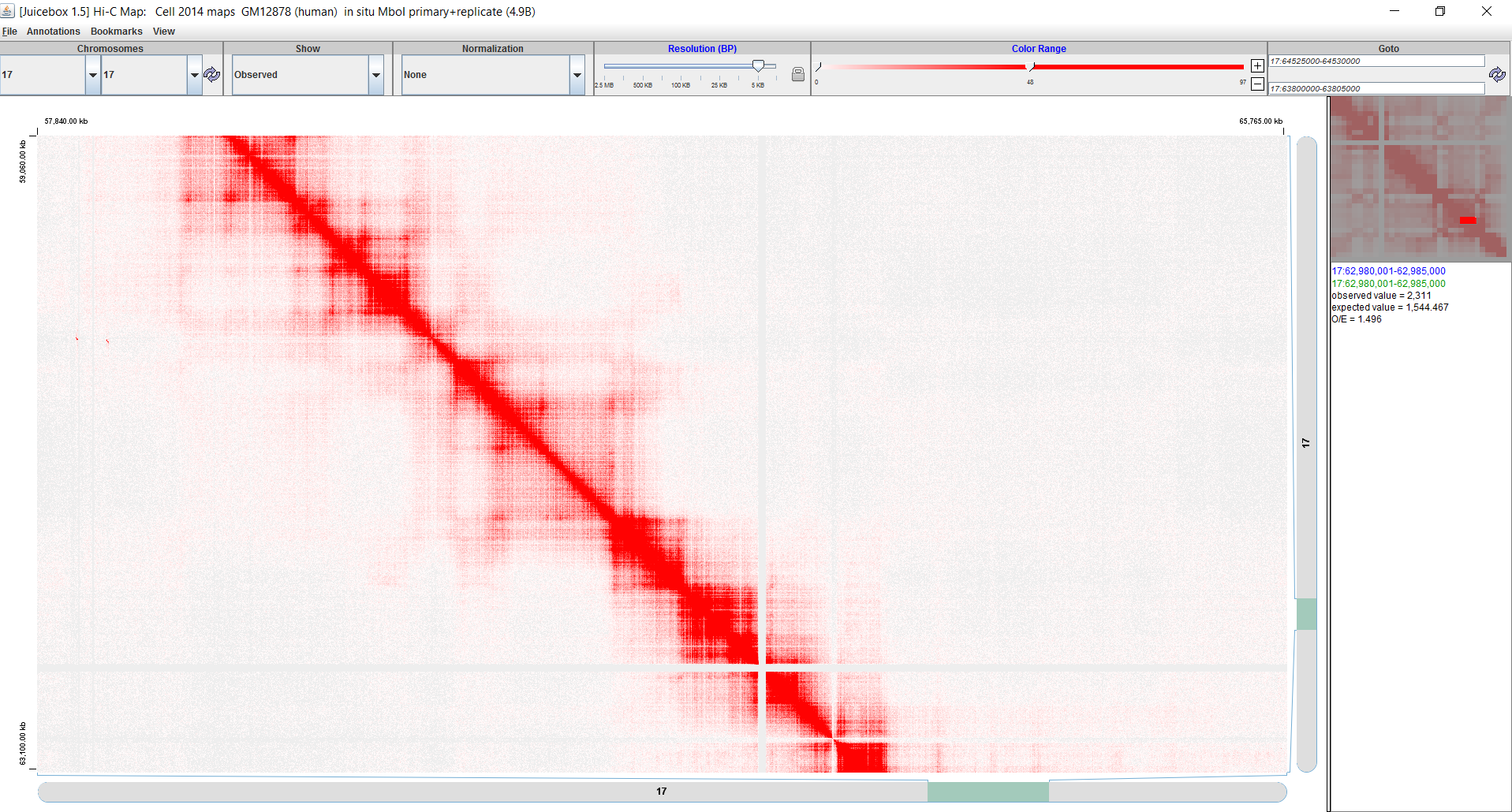Toggle the resolution lock icon

coord(798,74)
